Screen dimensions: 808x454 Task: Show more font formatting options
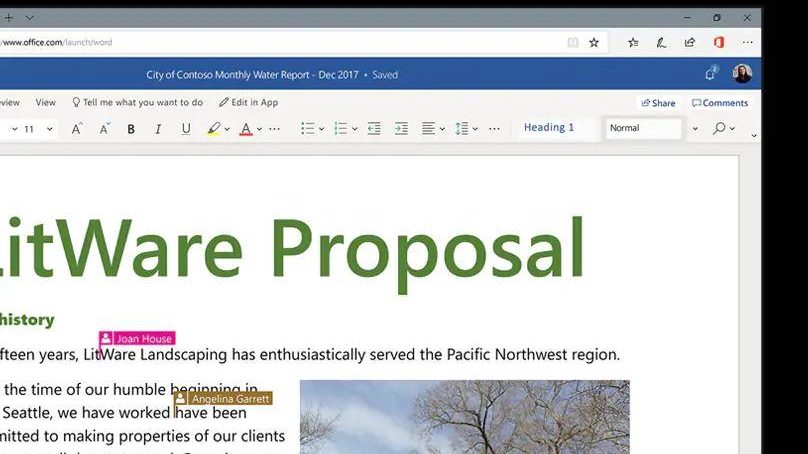[x=275, y=129]
